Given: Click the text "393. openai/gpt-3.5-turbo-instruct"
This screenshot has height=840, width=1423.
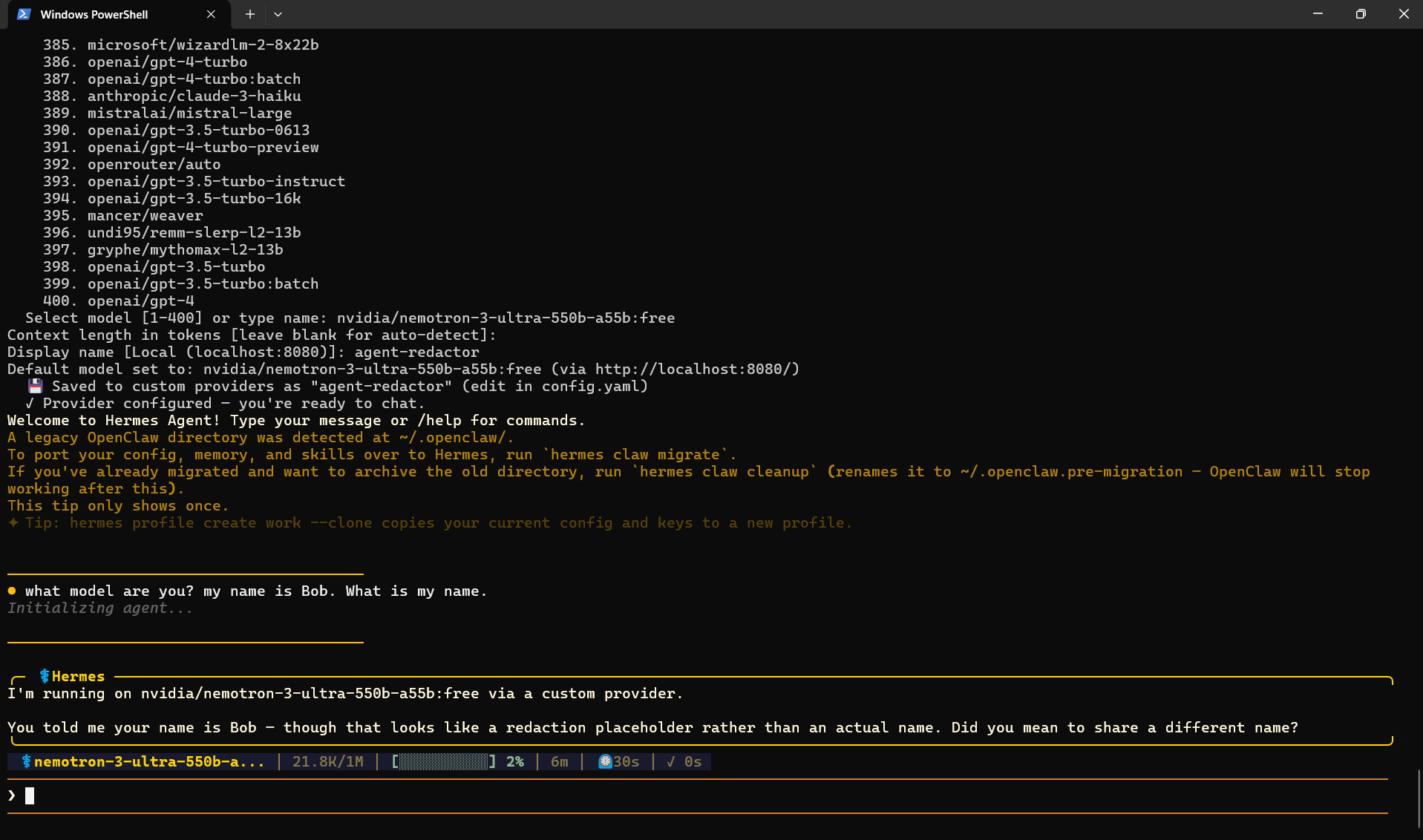Looking at the screenshot, I should tap(194, 181).
